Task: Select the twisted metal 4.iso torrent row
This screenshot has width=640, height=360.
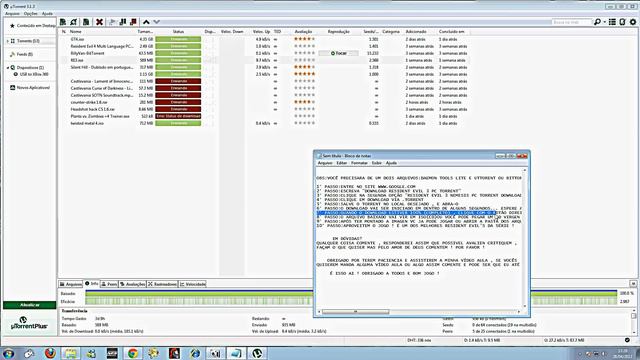Action: point(264,123)
